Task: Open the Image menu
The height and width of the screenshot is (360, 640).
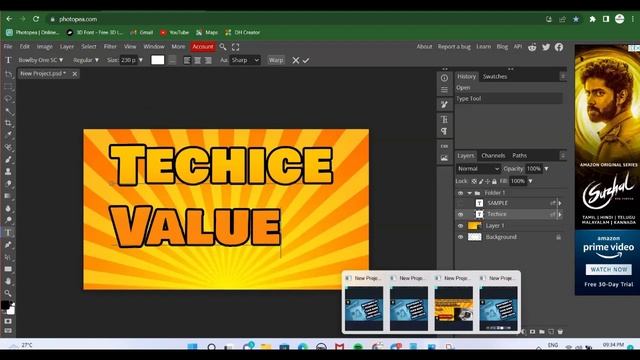Action: 44,47
